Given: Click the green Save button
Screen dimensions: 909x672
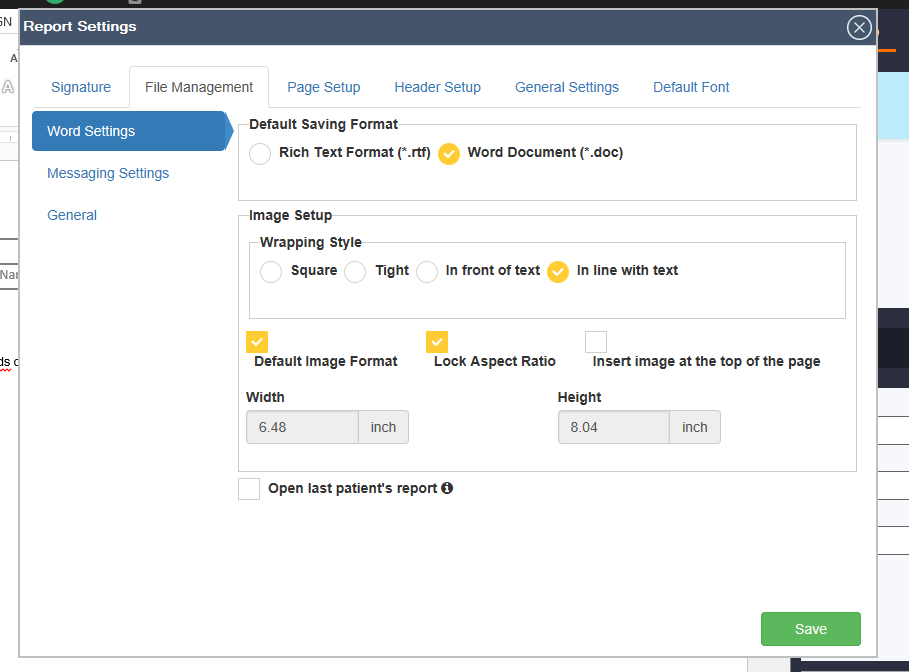Looking at the screenshot, I should coord(810,629).
